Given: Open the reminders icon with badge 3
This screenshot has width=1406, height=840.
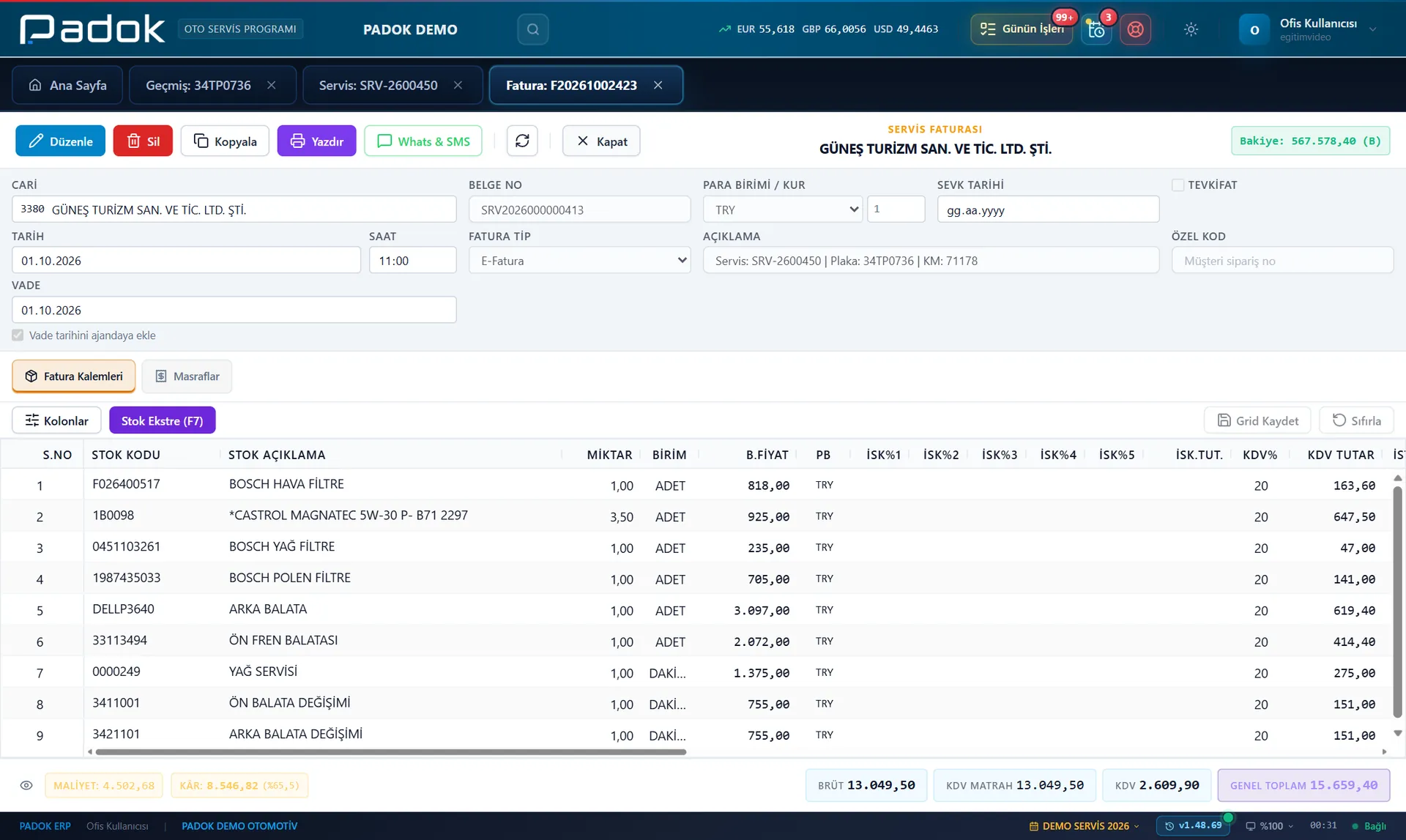Looking at the screenshot, I should (1096, 29).
